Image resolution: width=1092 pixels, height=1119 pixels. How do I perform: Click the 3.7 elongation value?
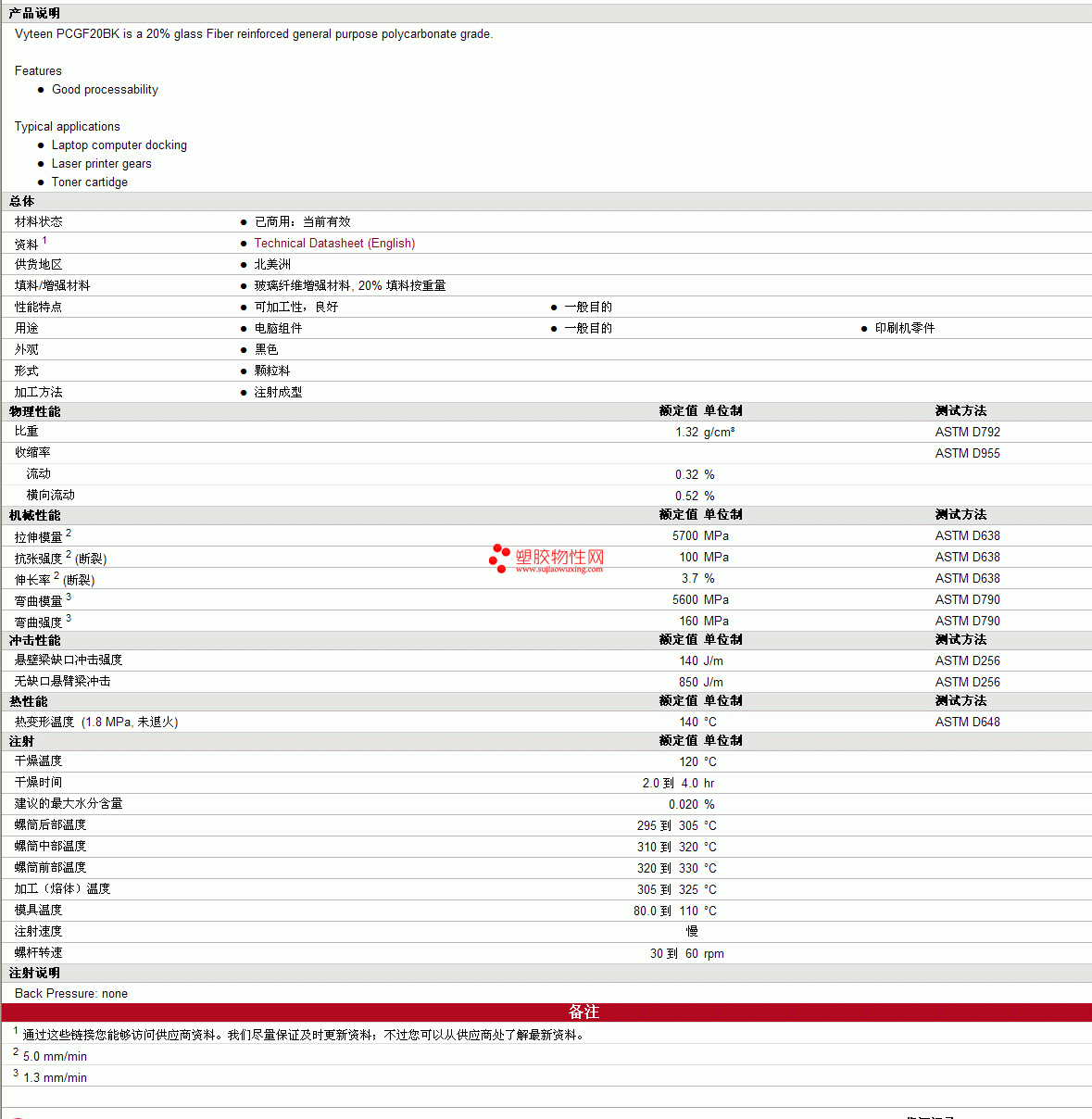pos(690,578)
